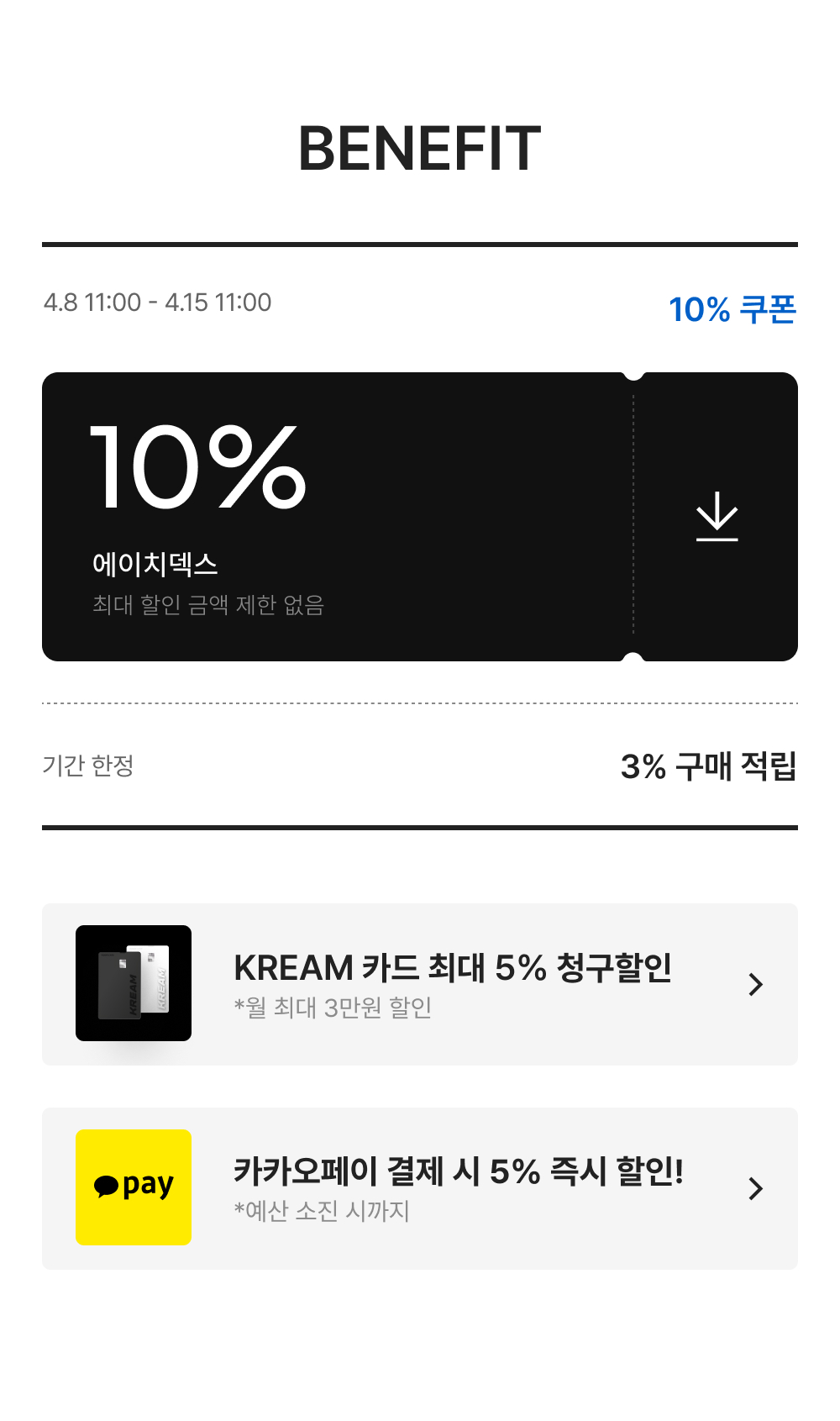The width and height of the screenshot is (840, 1421).
Task: Select the blue 10% 쿠폰 label
Action: (732, 309)
